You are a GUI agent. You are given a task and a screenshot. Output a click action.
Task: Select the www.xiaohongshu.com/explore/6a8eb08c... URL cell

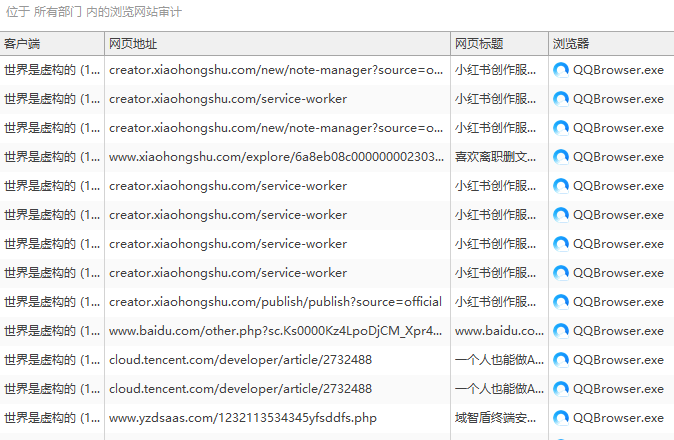point(276,157)
